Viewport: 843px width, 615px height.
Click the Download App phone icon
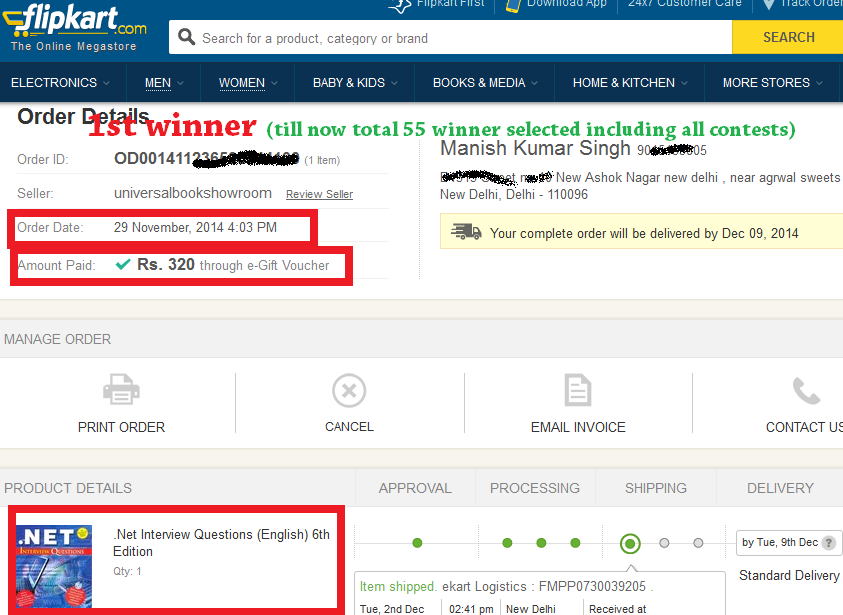click(513, 5)
